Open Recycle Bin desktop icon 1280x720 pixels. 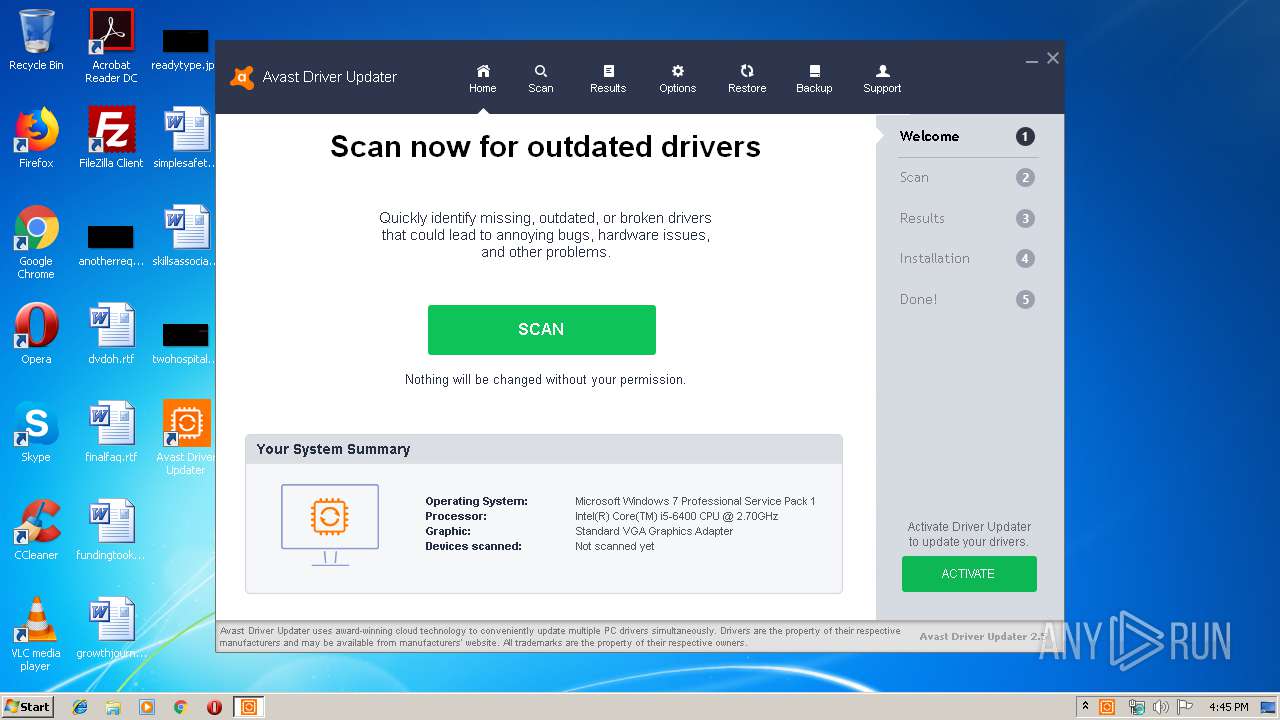click(36, 41)
